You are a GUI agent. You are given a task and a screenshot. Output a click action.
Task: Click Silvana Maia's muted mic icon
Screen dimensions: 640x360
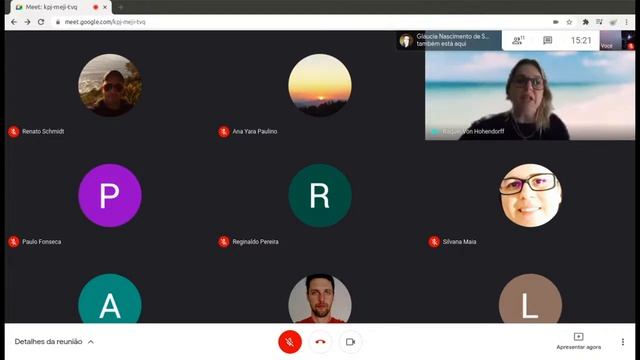[434, 242]
